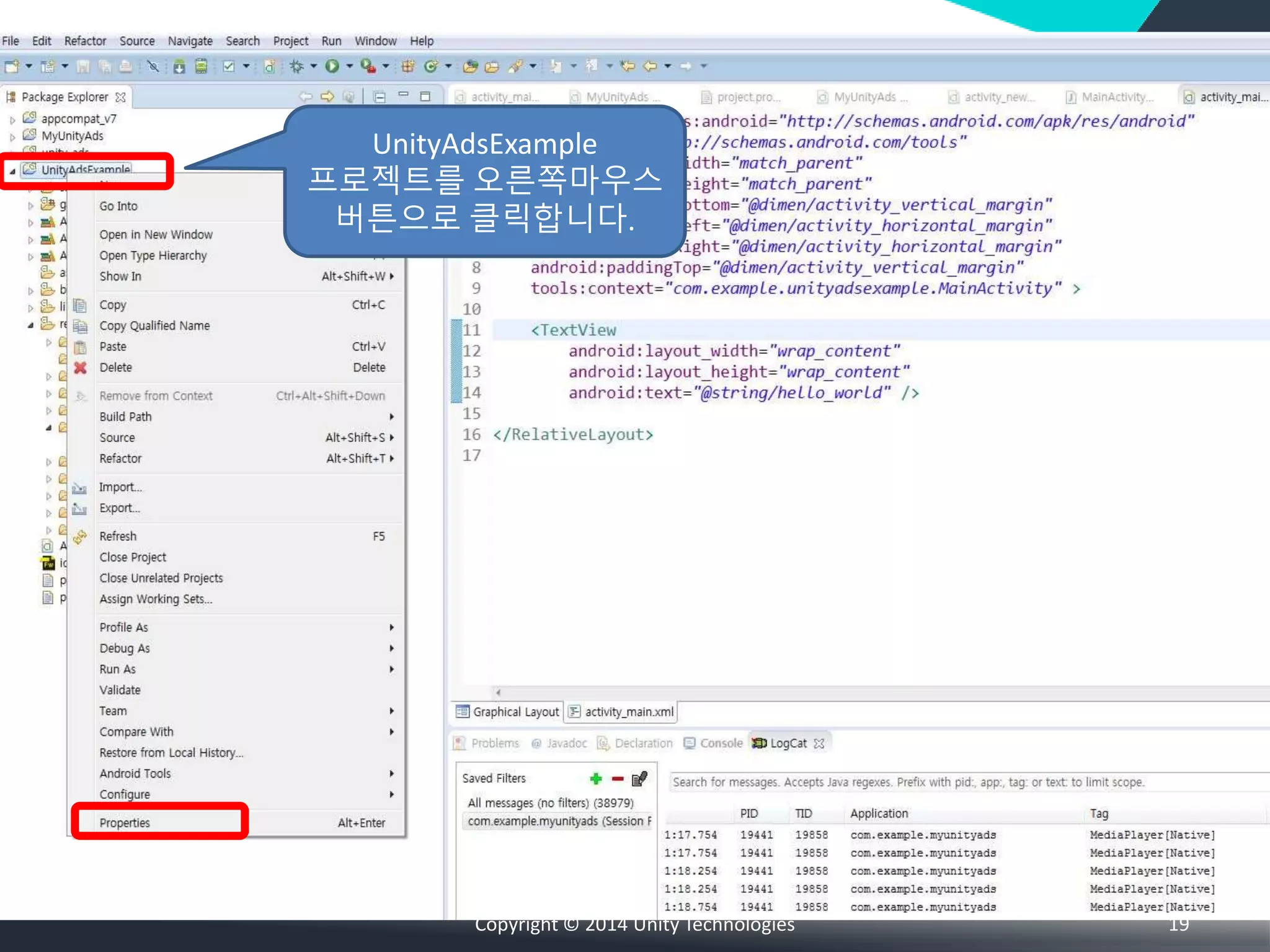Image resolution: width=1270 pixels, height=952 pixels.
Task: Click the New Android XML file icon
Action: [x=269, y=66]
